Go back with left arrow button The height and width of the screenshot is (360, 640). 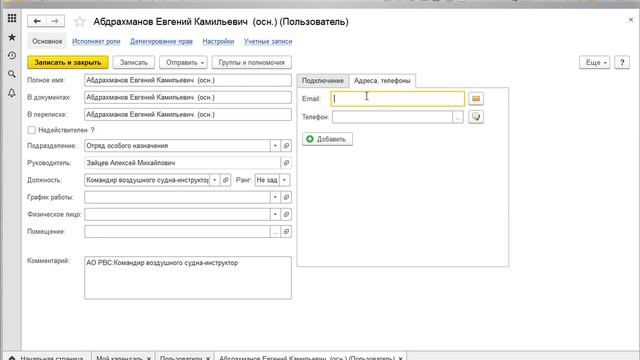pos(37,21)
